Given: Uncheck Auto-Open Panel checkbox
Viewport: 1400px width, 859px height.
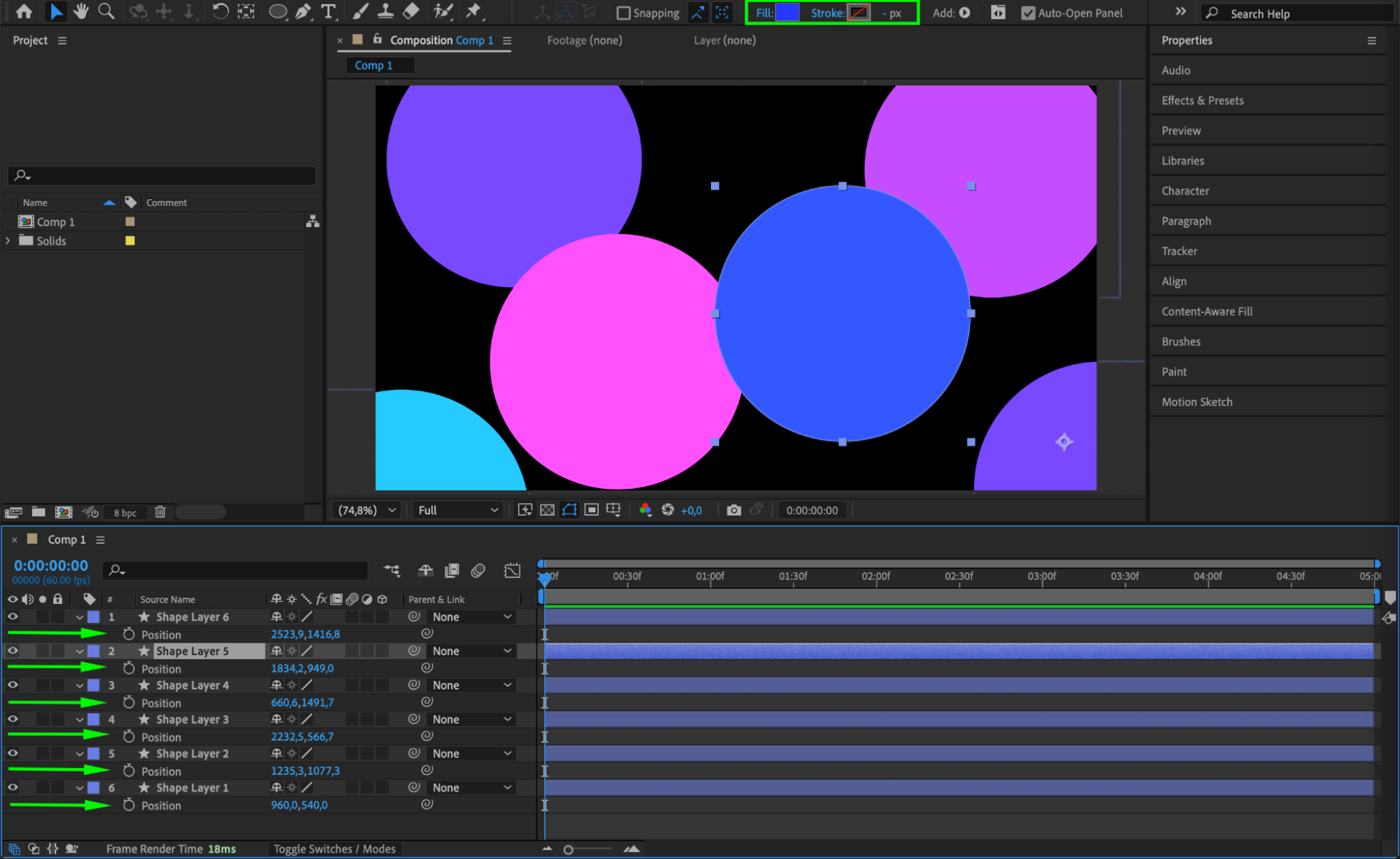Looking at the screenshot, I should pos(1027,13).
